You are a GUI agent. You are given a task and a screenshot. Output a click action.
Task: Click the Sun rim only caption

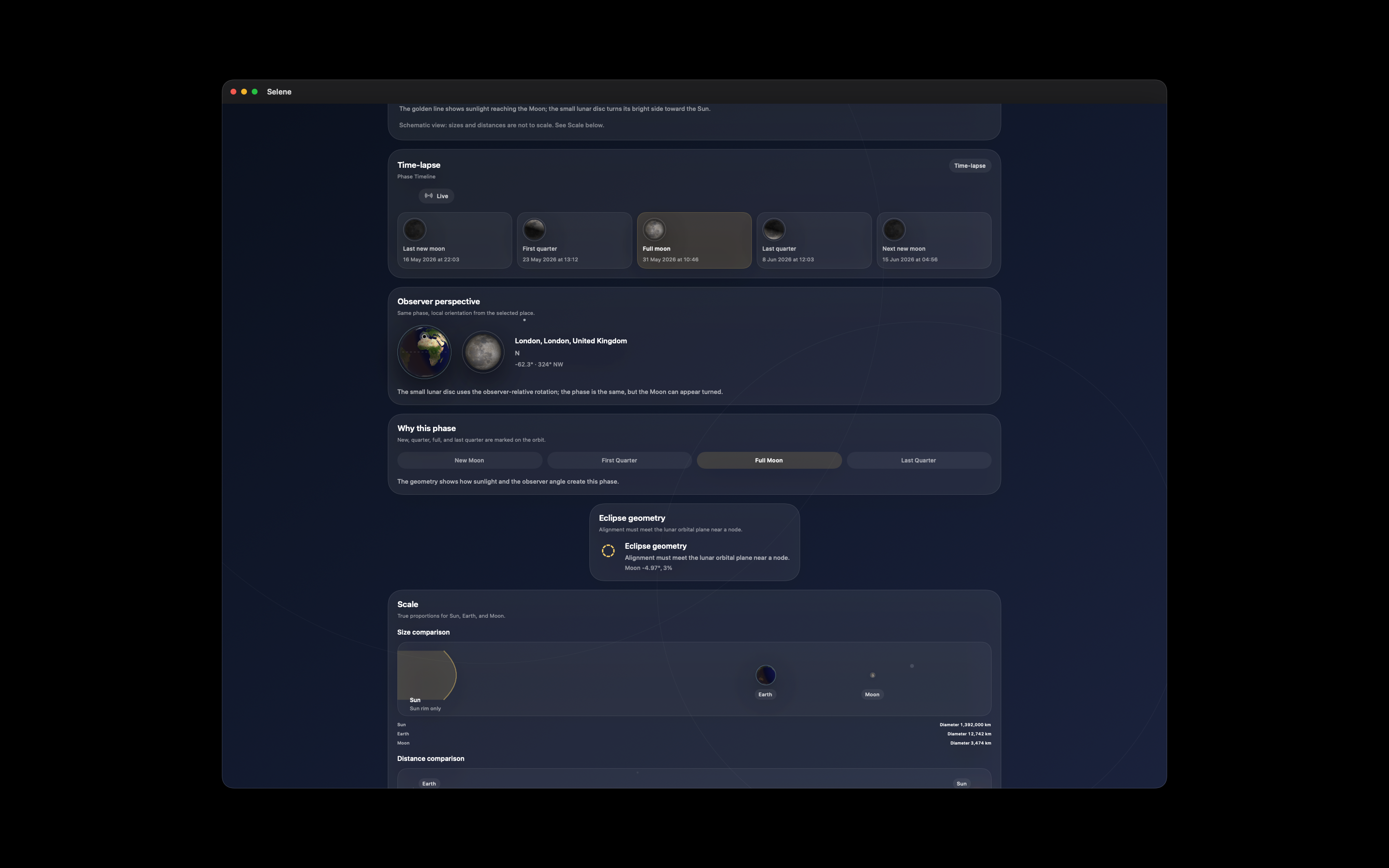pos(425,708)
